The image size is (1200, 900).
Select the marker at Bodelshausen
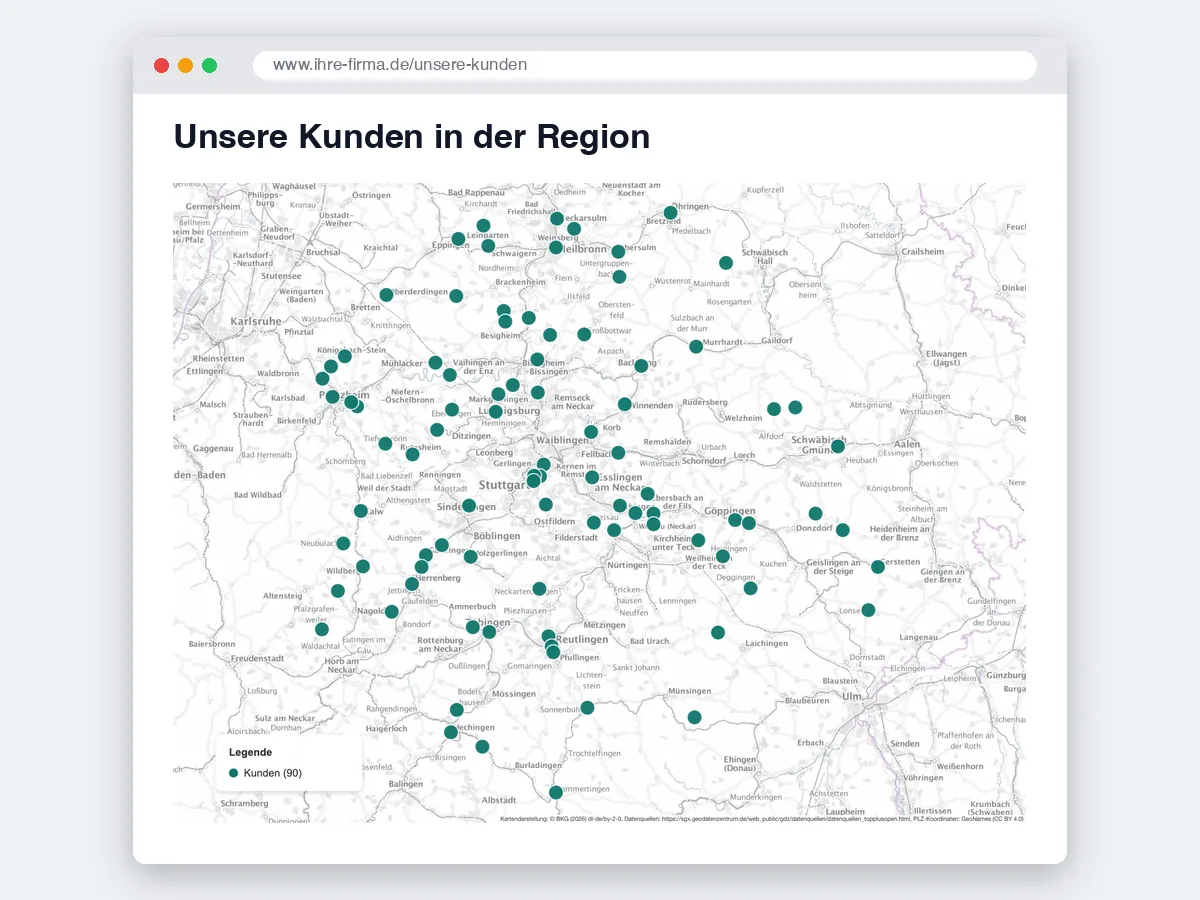[x=457, y=710]
